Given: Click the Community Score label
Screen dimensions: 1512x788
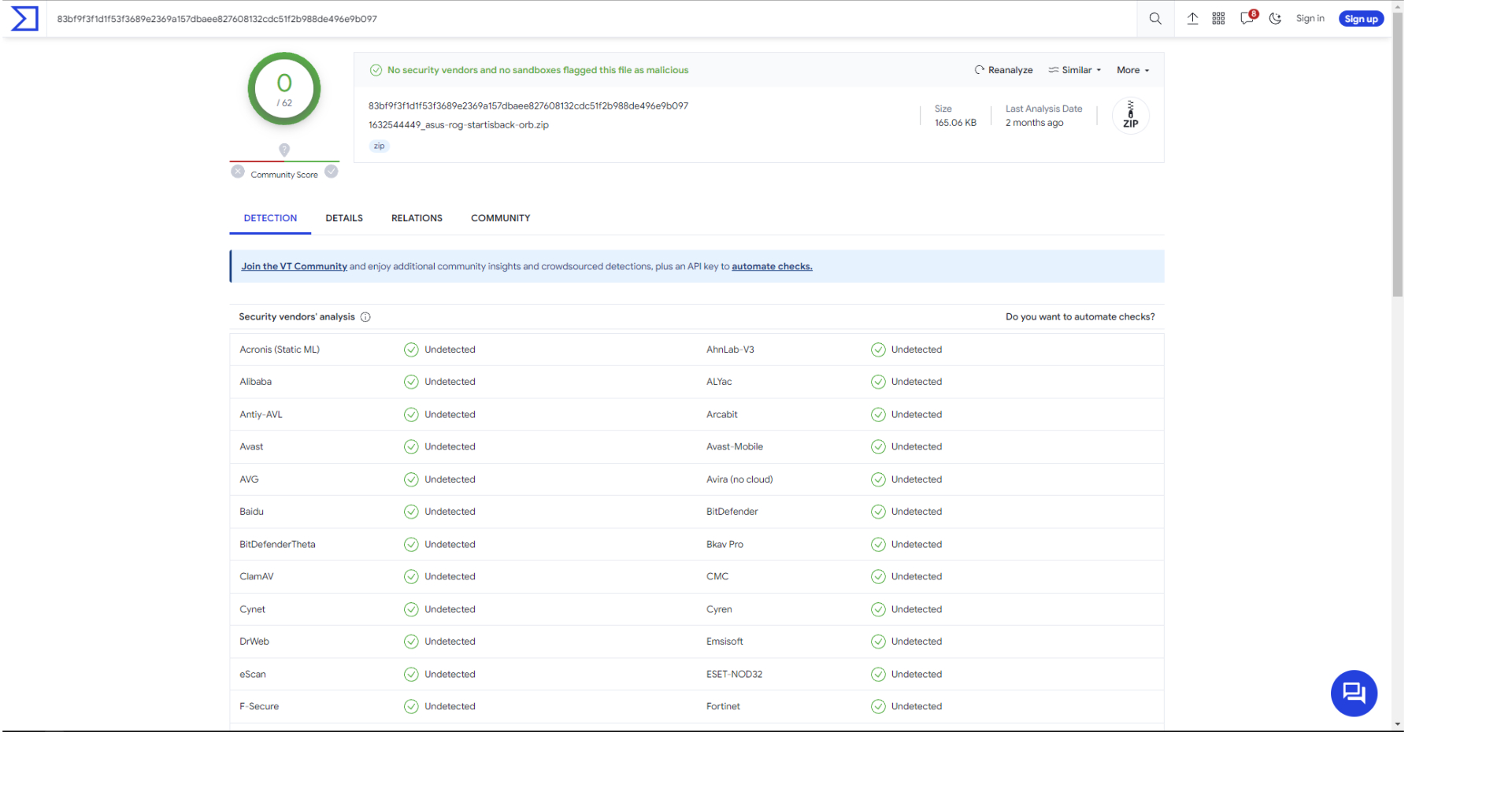Looking at the screenshot, I should (x=284, y=175).
